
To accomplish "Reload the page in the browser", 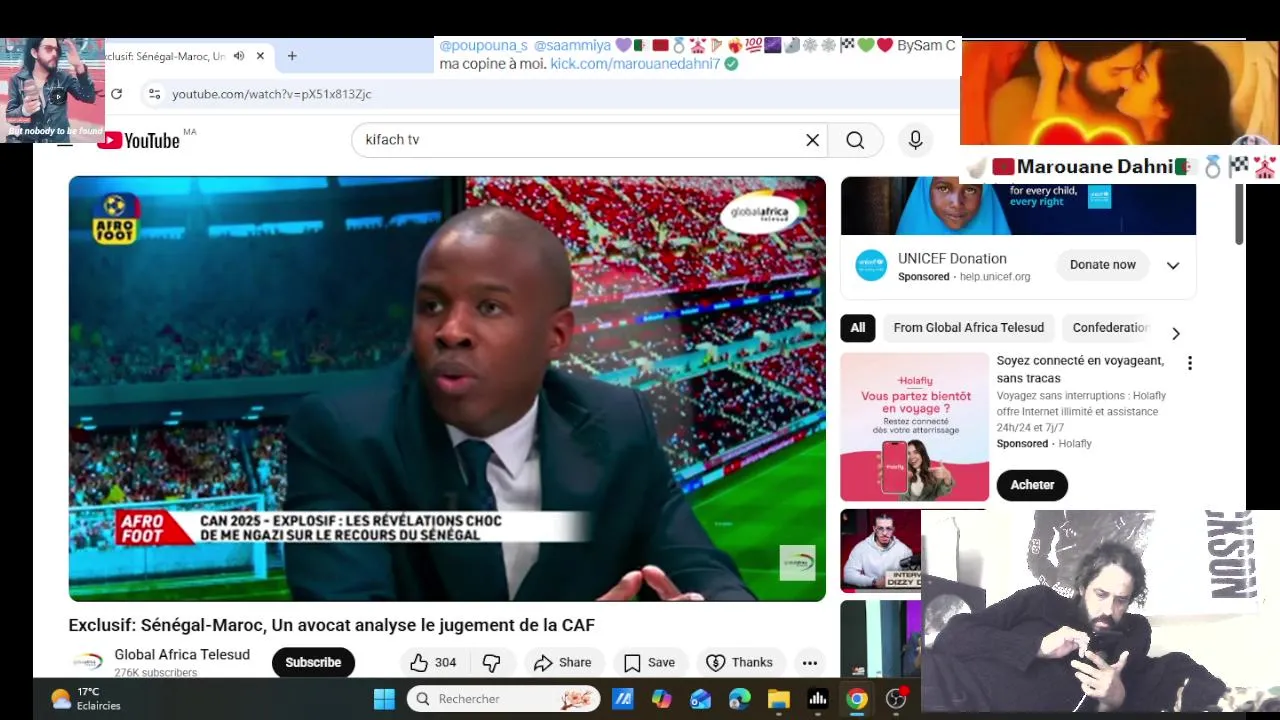I will (x=116, y=94).
